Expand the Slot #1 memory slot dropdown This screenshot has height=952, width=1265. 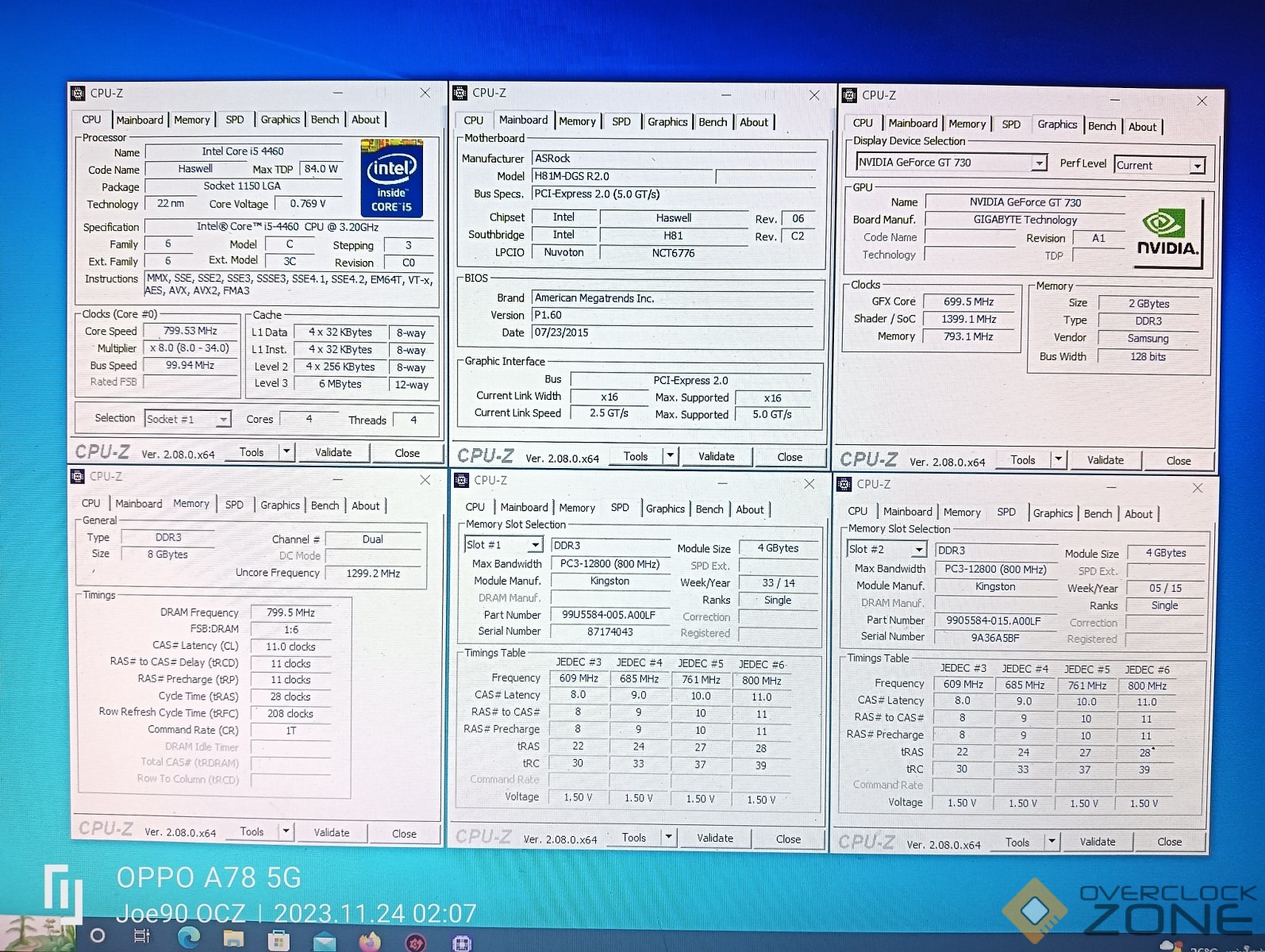click(536, 545)
